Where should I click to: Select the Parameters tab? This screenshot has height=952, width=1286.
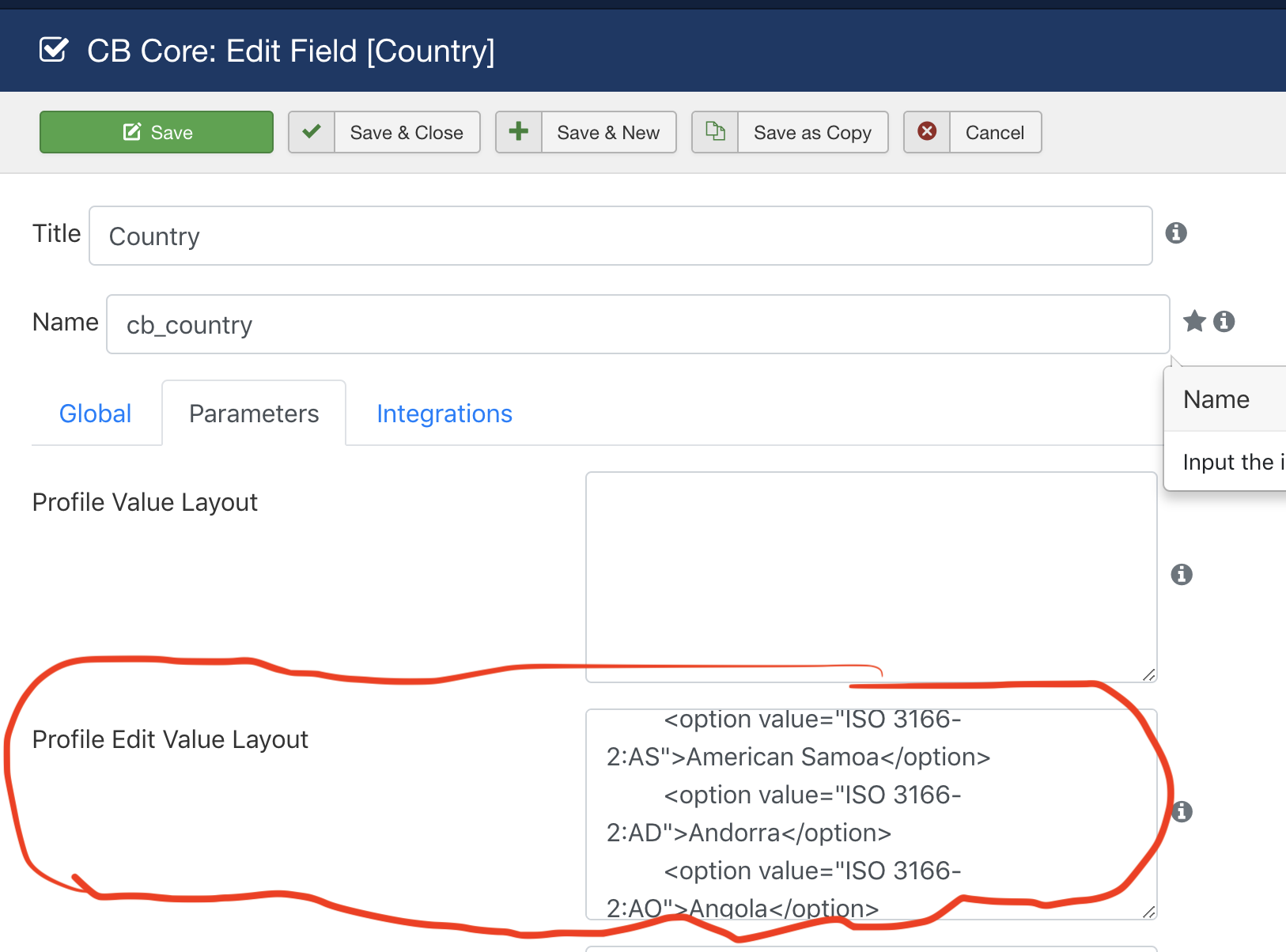coord(254,413)
